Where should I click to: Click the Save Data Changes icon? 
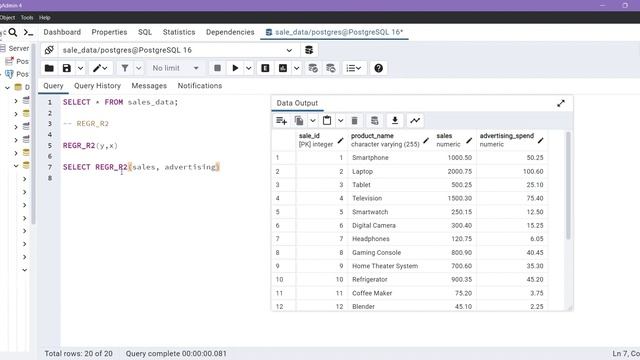pyautogui.click(x=374, y=120)
